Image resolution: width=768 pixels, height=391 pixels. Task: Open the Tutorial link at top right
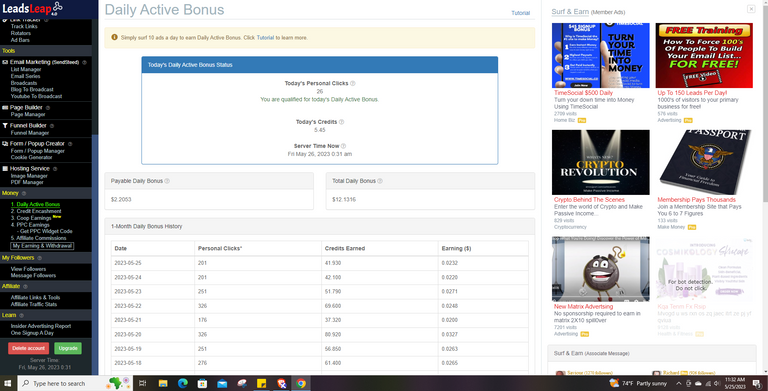point(520,13)
